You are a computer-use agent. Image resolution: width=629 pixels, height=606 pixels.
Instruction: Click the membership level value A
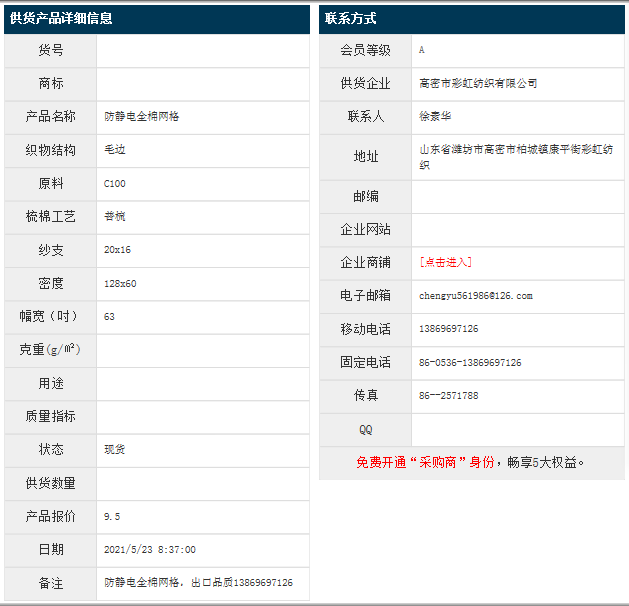(422, 49)
